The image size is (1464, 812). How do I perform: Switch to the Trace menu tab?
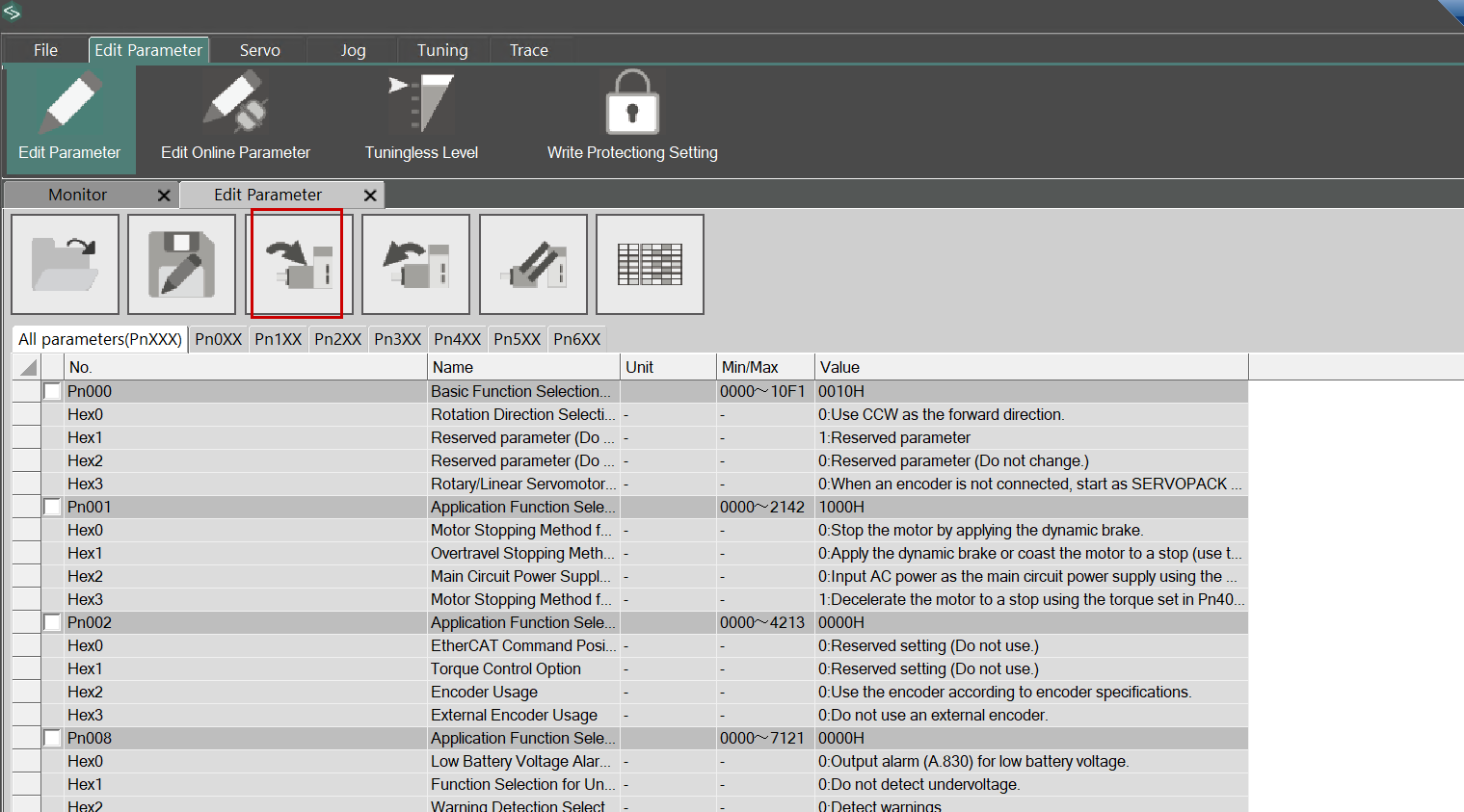pyautogui.click(x=528, y=50)
